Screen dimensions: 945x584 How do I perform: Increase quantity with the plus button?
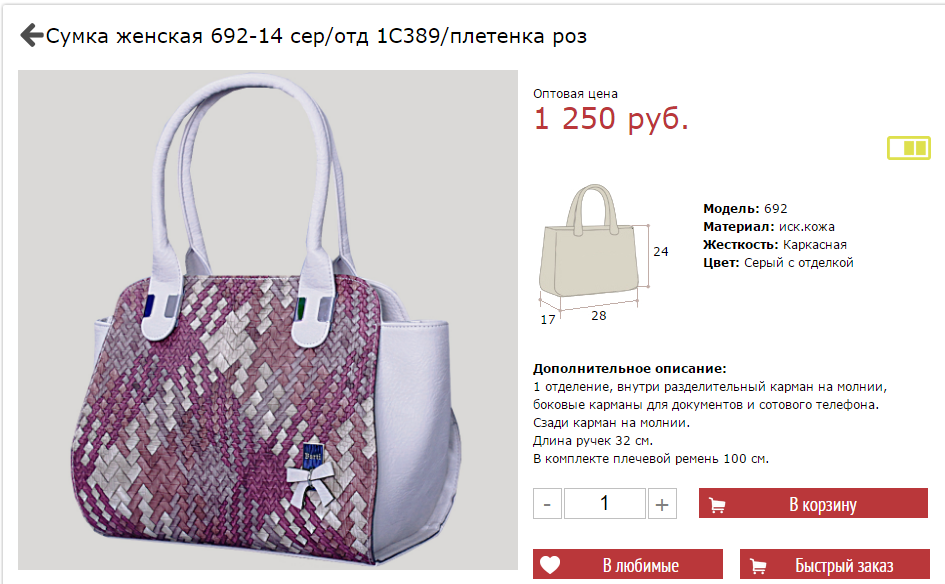pyautogui.click(x=662, y=504)
